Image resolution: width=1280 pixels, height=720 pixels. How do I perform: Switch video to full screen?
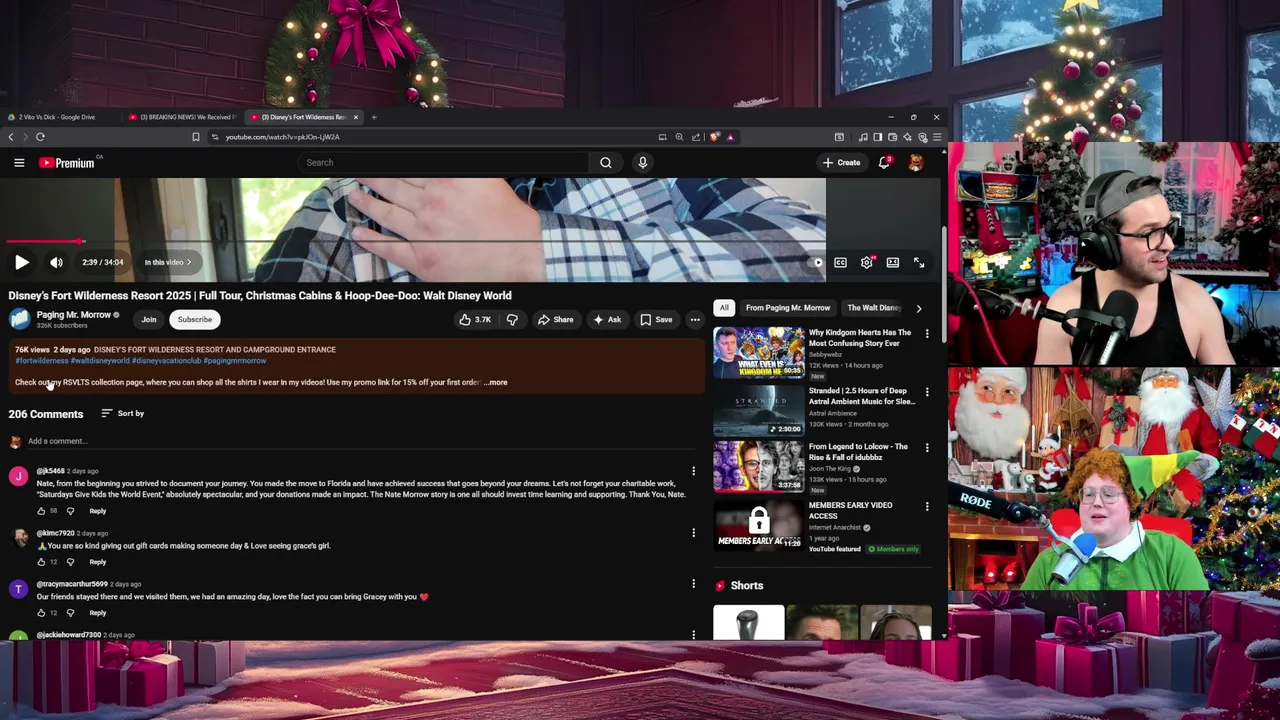(x=918, y=262)
